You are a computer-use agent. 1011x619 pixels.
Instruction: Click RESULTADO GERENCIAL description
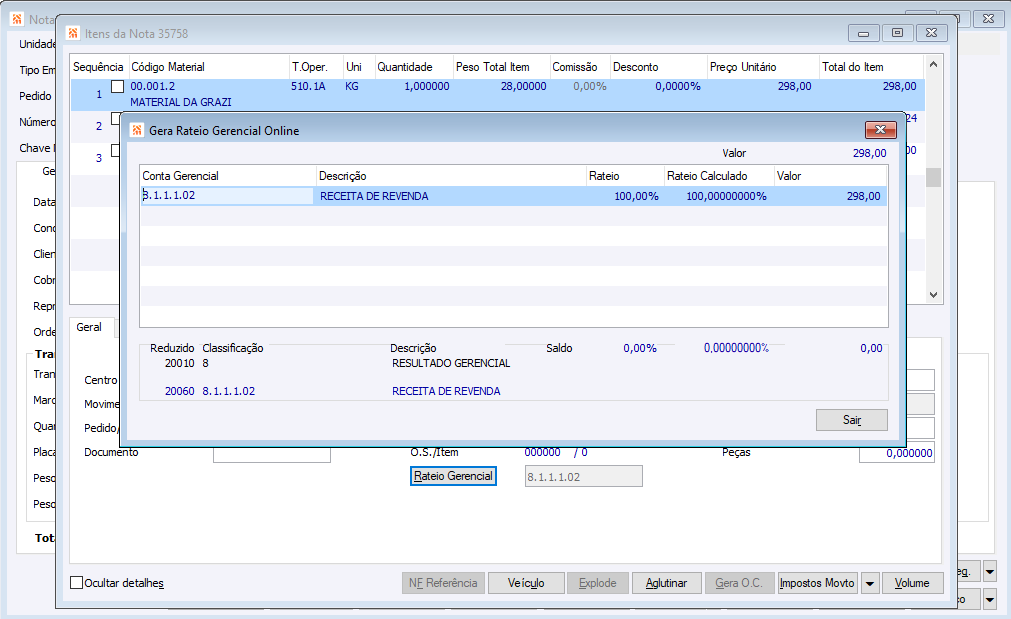tap(451, 364)
